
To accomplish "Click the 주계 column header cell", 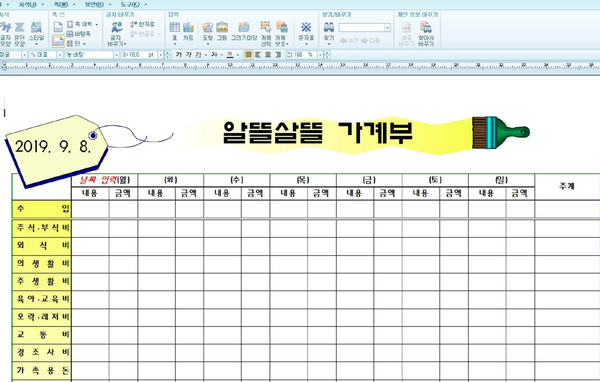I will pyautogui.click(x=567, y=186).
